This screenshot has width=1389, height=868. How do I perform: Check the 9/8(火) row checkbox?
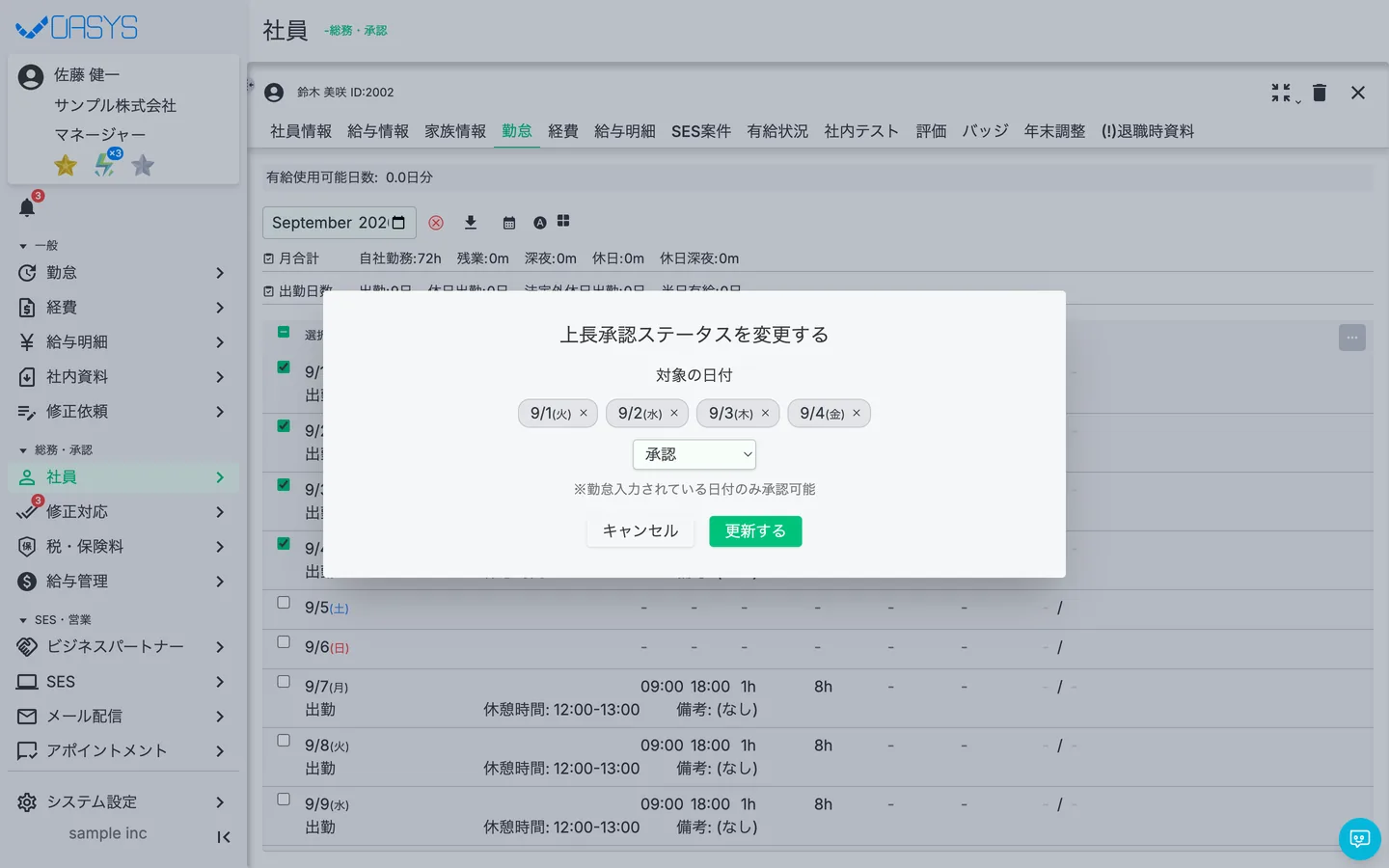[x=284, y=740]
